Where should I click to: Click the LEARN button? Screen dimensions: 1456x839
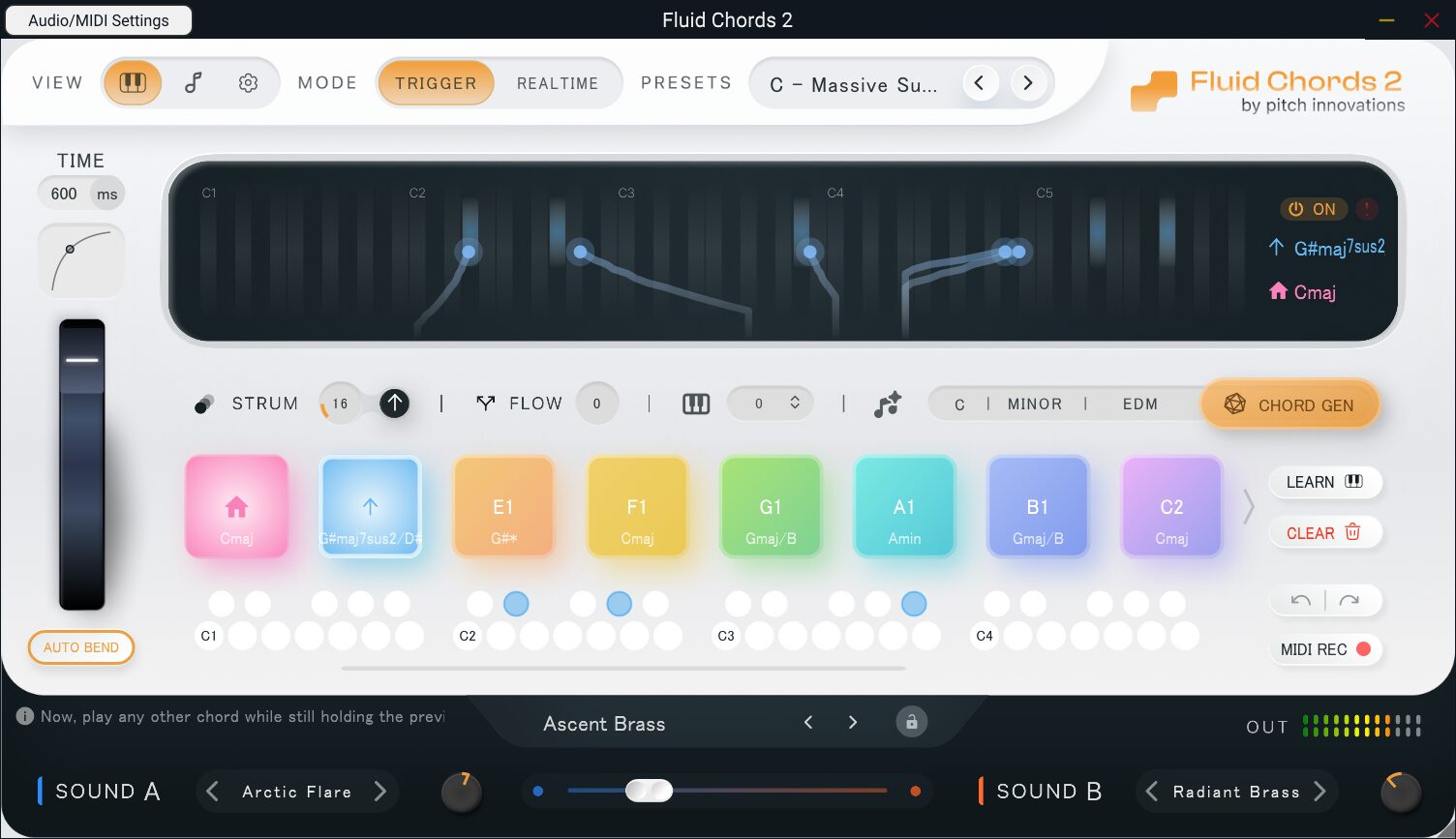pos(1324,482)
